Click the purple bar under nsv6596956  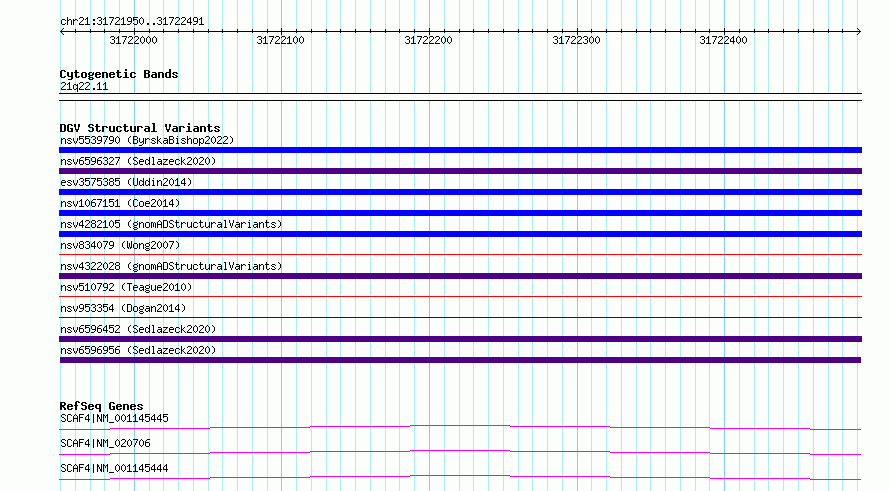pyautogui.click(x=460, y=360)
